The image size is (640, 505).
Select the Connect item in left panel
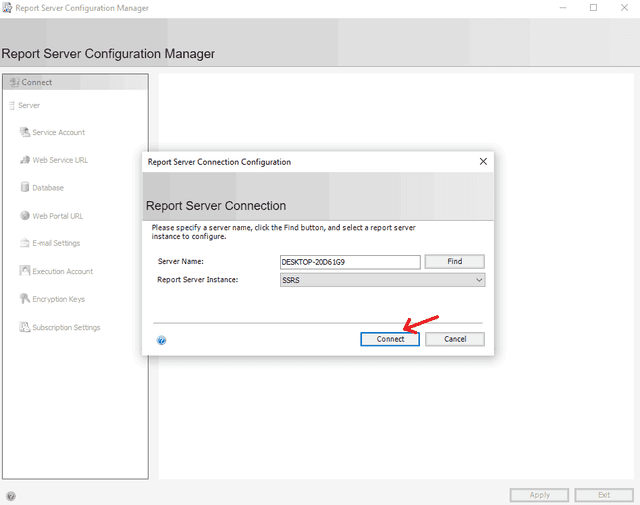(x=36, y=82)
